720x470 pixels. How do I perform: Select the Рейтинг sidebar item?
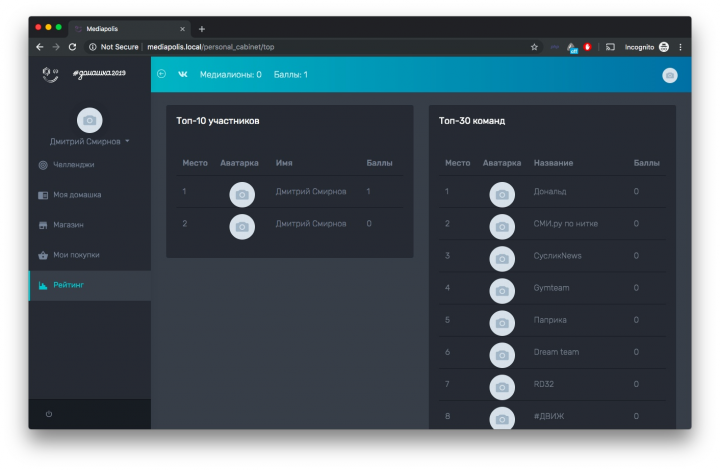click(x=90, y=285)
